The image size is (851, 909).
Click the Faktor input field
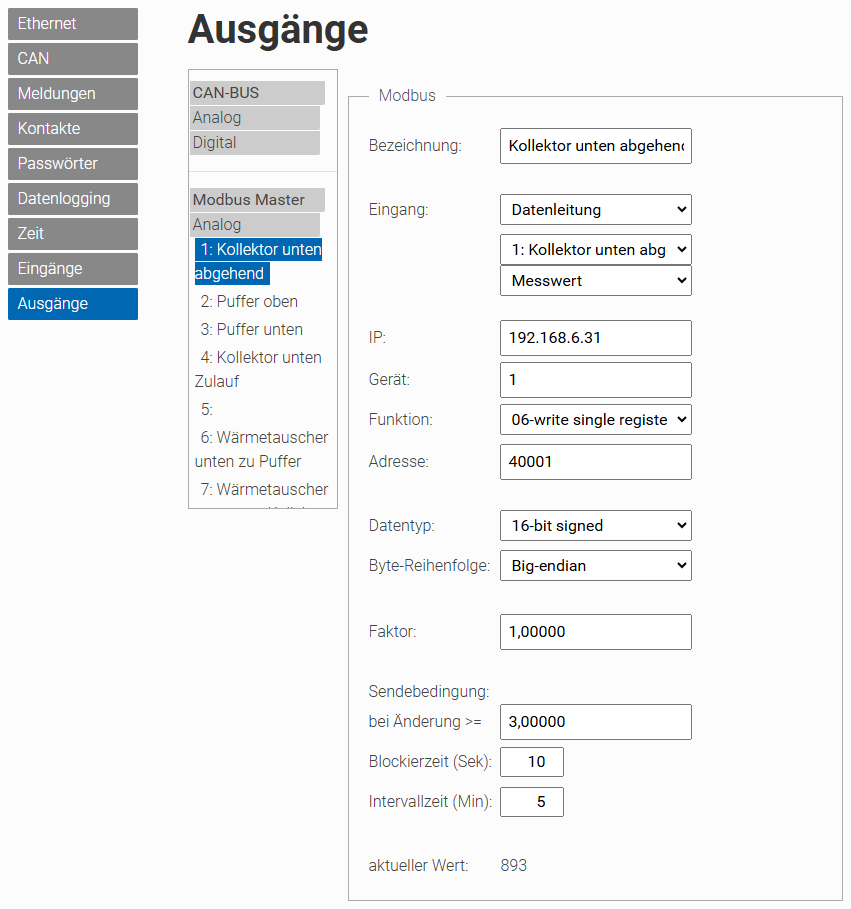(x=595, y=632)
